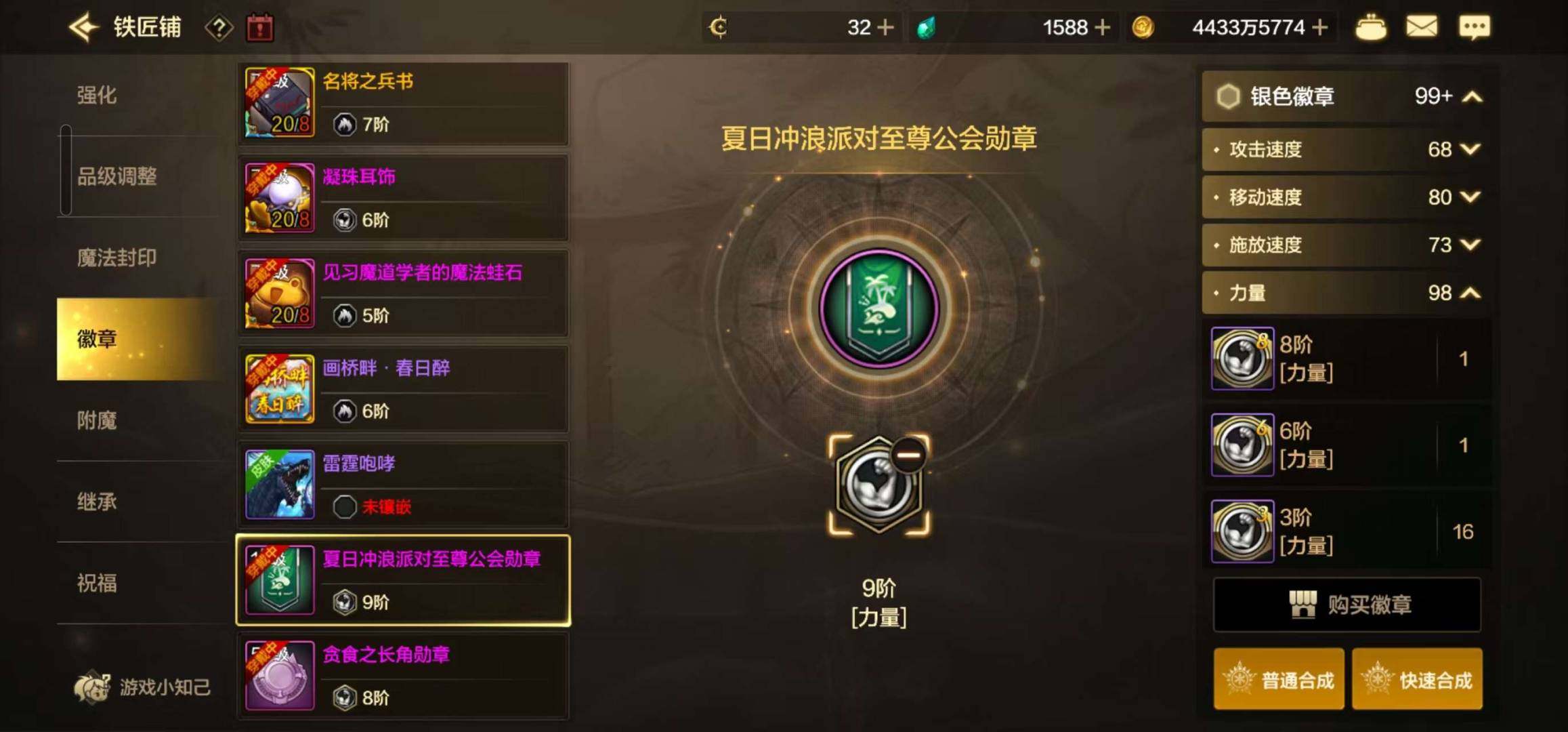Switch to the 强化 tab
Viewport: 1568px width, 732px height.
coord(97,95)
